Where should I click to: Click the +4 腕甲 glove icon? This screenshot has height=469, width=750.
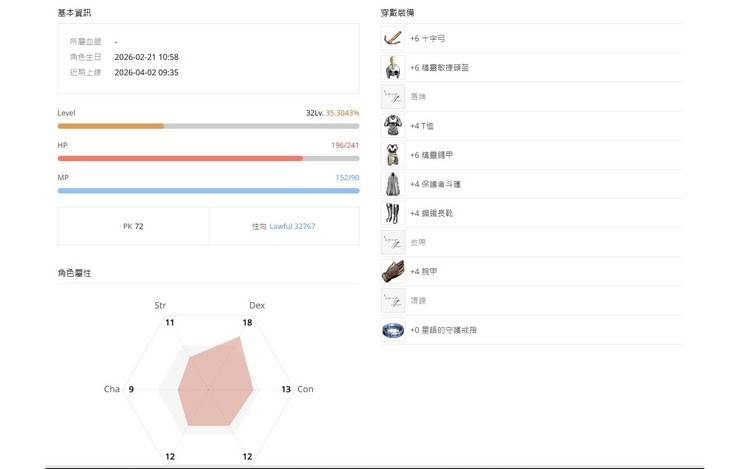(x=393, y=271)
